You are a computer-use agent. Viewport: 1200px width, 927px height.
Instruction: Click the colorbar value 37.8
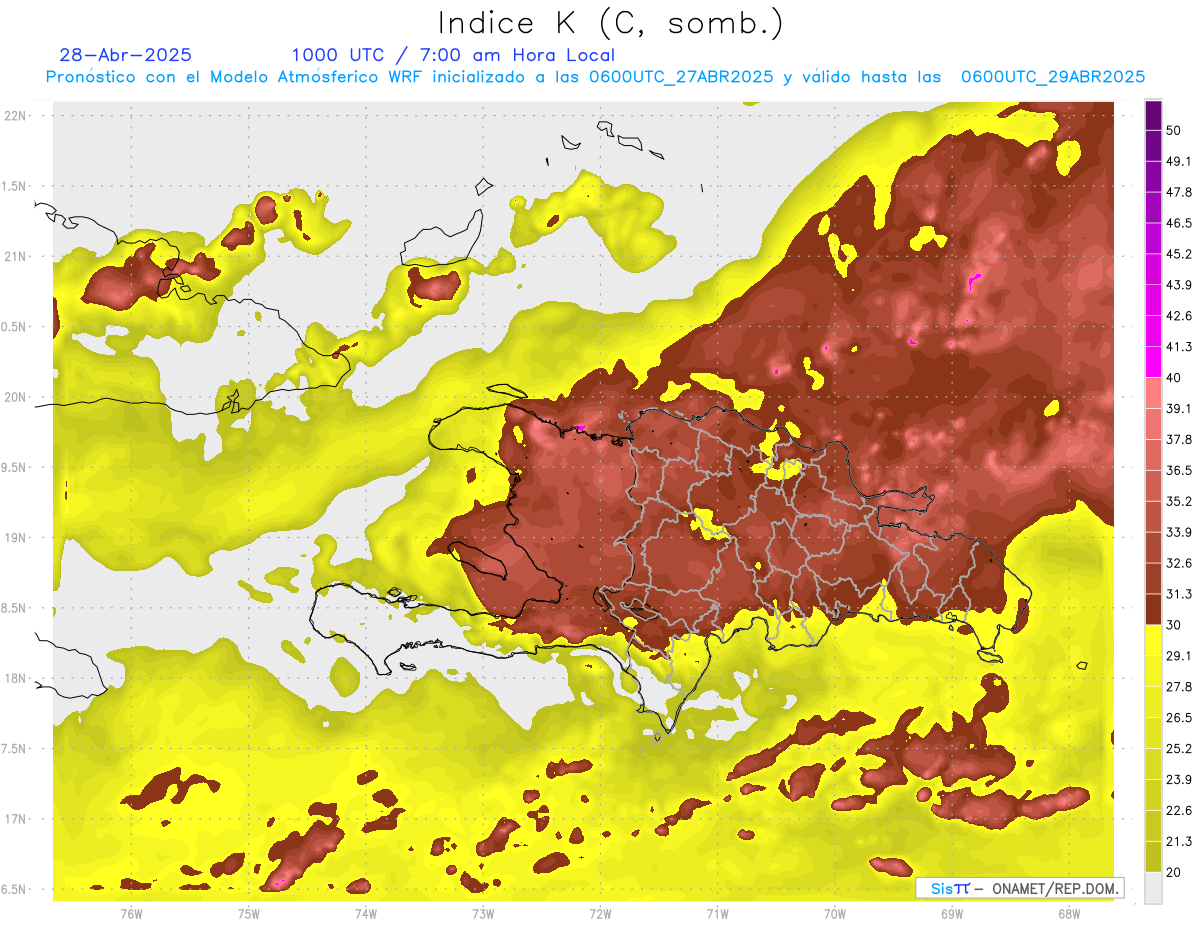pos(1179,440)
